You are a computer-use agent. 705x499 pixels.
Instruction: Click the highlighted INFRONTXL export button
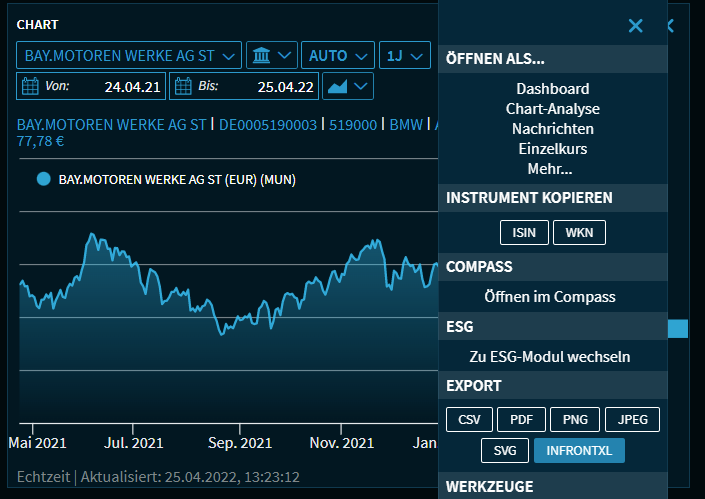click(579, 451)
